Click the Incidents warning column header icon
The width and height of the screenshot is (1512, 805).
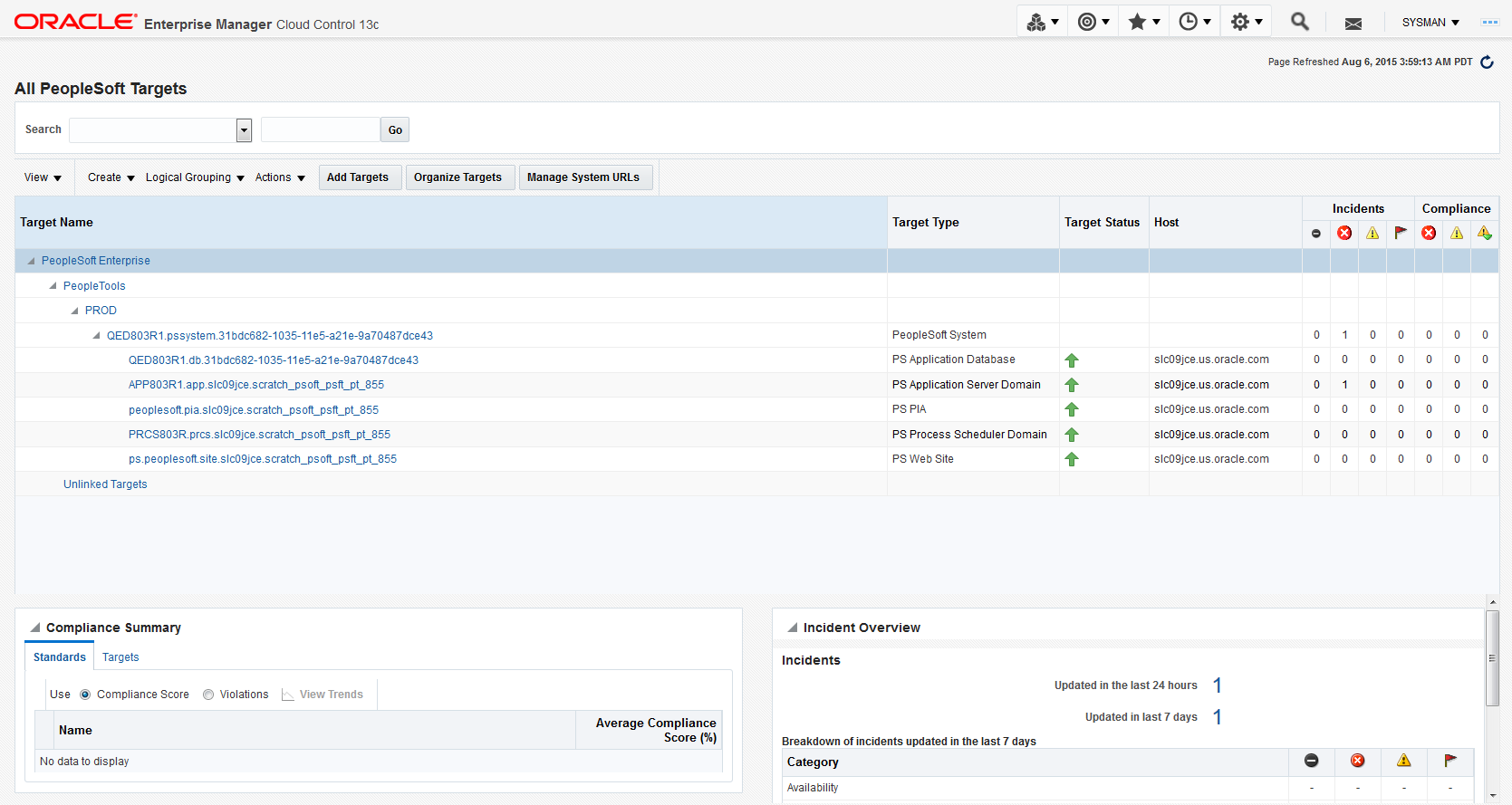(1372, 233)
